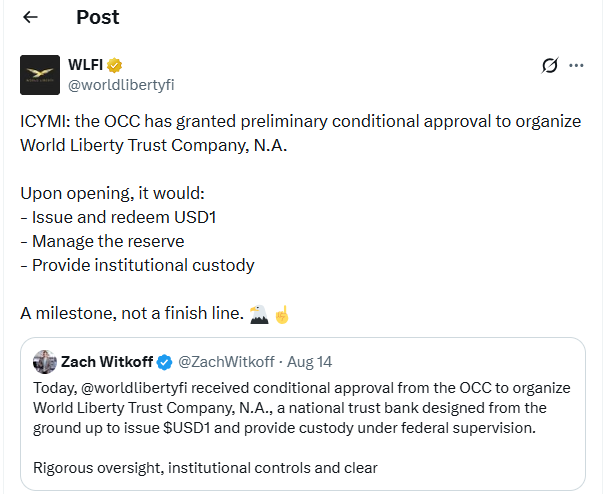
Task: Click the WLFI profile avatar
Action: (x=40, y=75)
